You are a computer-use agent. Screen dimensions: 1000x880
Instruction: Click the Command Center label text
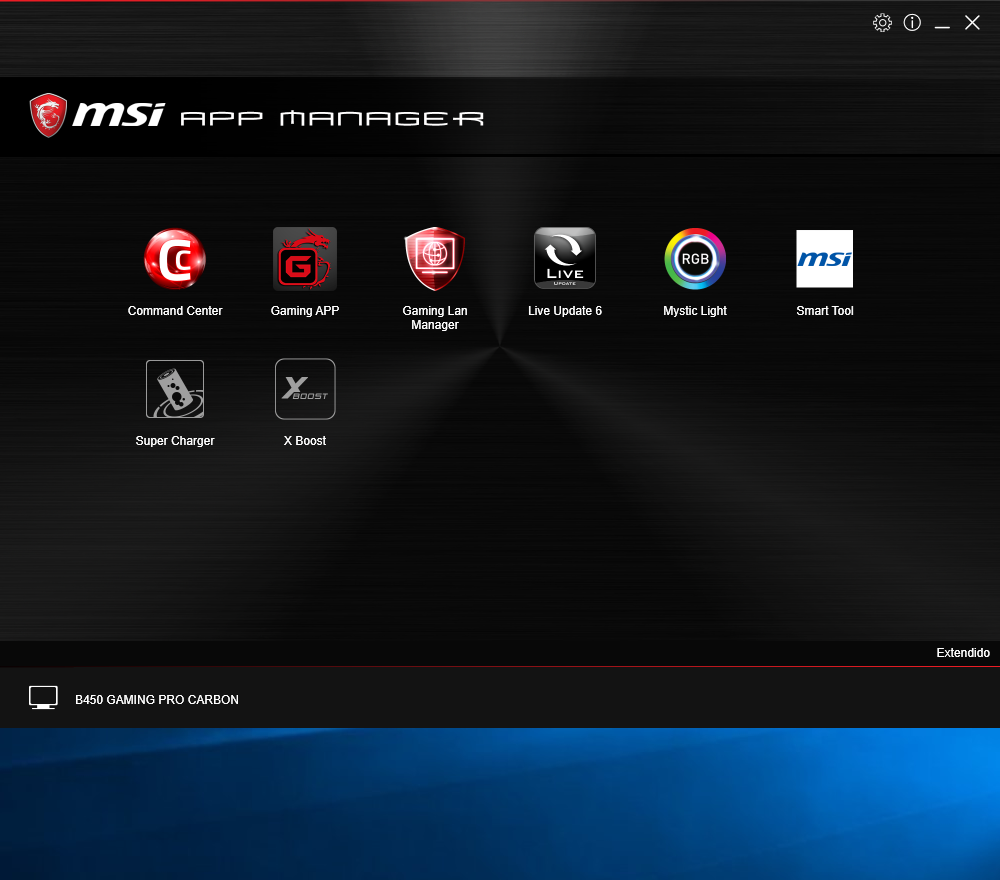(175, 310)
